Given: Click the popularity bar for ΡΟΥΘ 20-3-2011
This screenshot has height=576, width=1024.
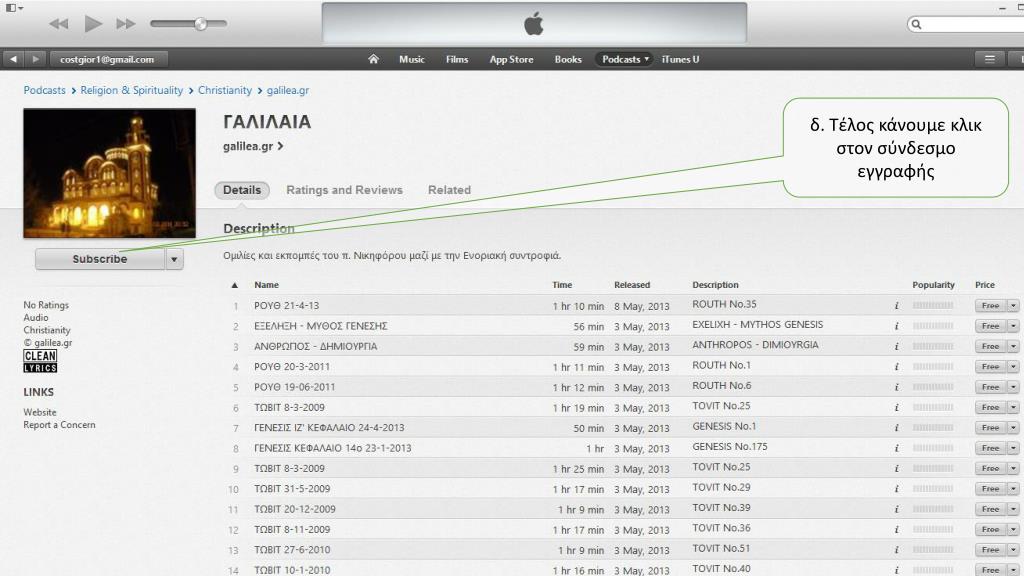Looking at the screenshot, I should coord(933,366).
